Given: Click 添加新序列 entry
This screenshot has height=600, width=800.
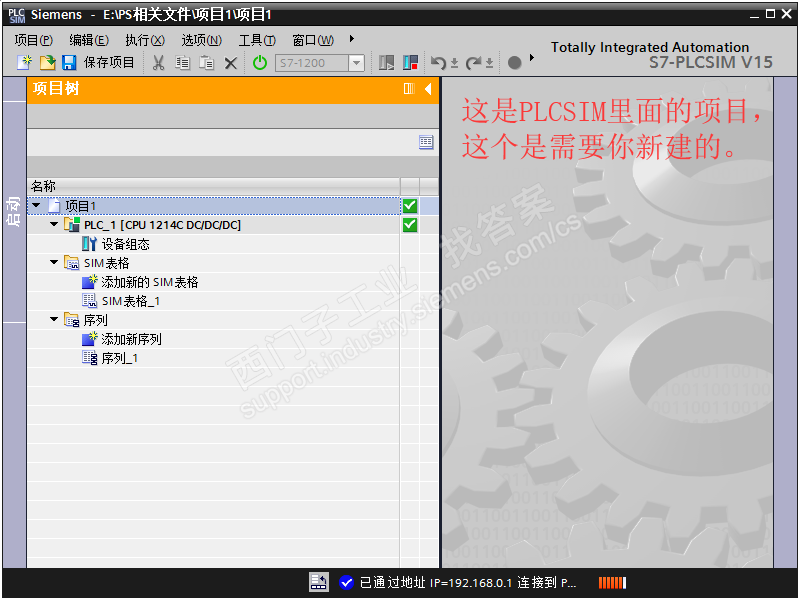Looking at the screenshot, I should click(132, 339).
